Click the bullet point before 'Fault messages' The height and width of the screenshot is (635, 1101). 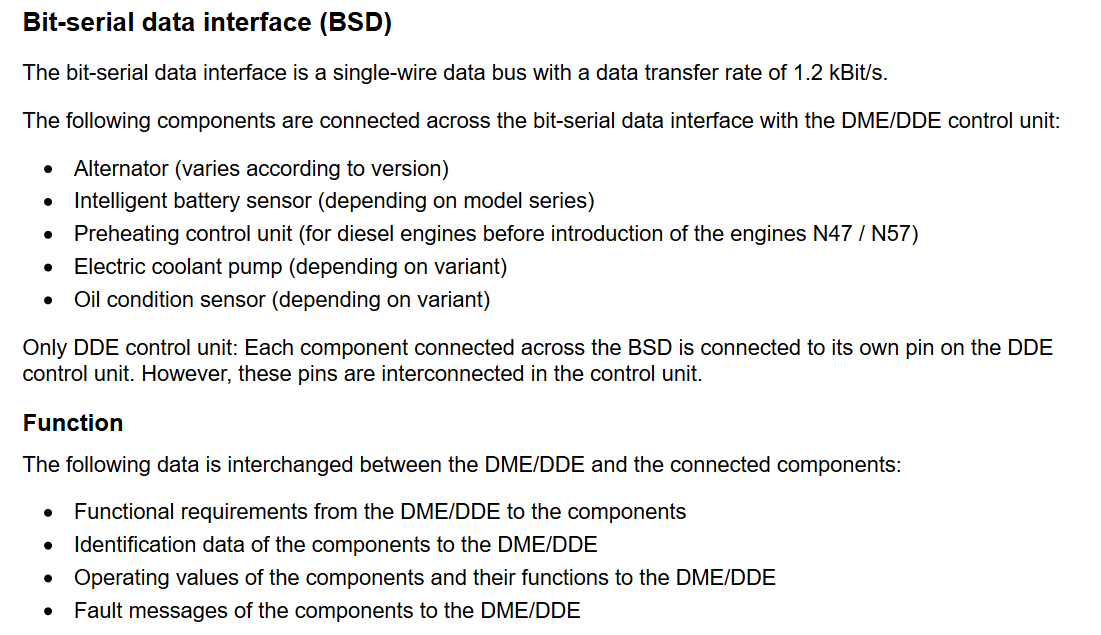point(48,611)
